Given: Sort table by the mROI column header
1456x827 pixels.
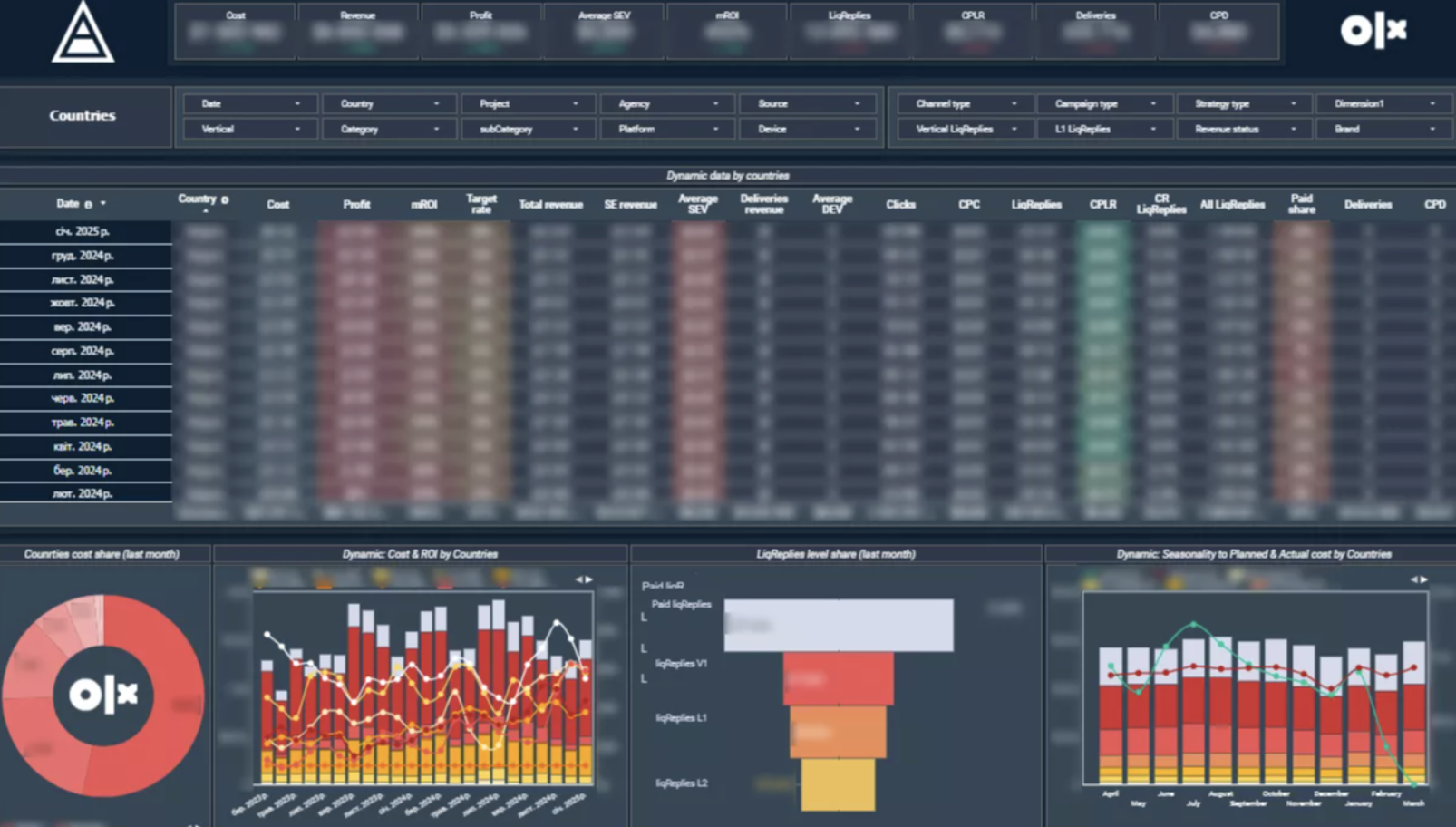Looking at the screenshot, I should point(424,205).
